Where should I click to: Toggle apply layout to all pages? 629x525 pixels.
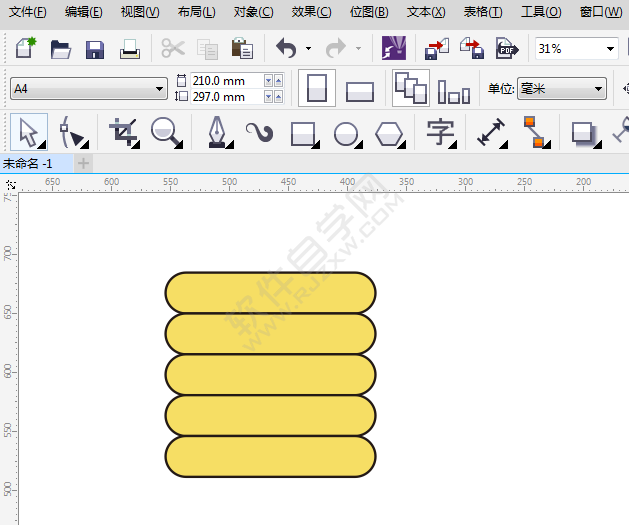(410, 89)
